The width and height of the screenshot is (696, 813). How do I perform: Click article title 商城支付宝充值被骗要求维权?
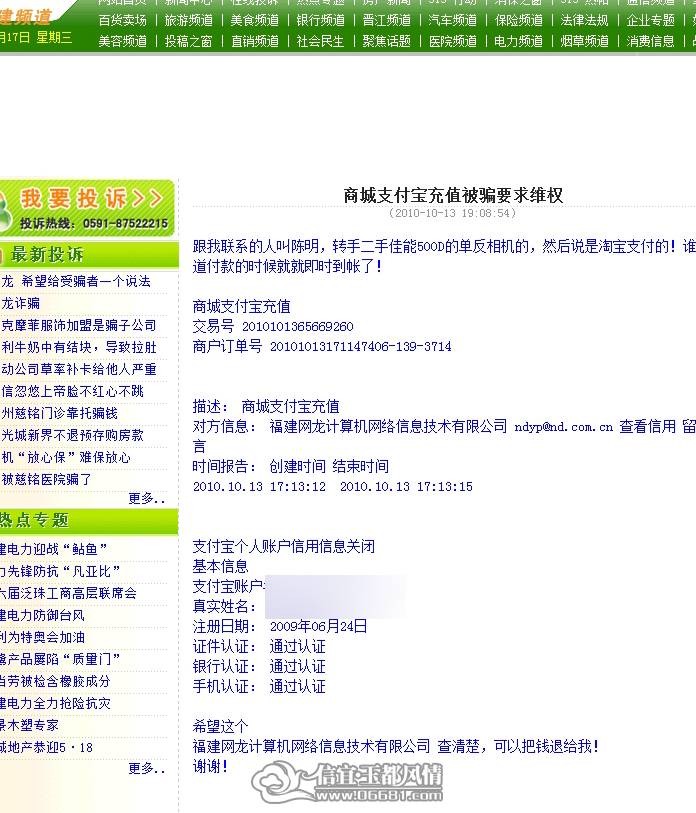(453, 195)
